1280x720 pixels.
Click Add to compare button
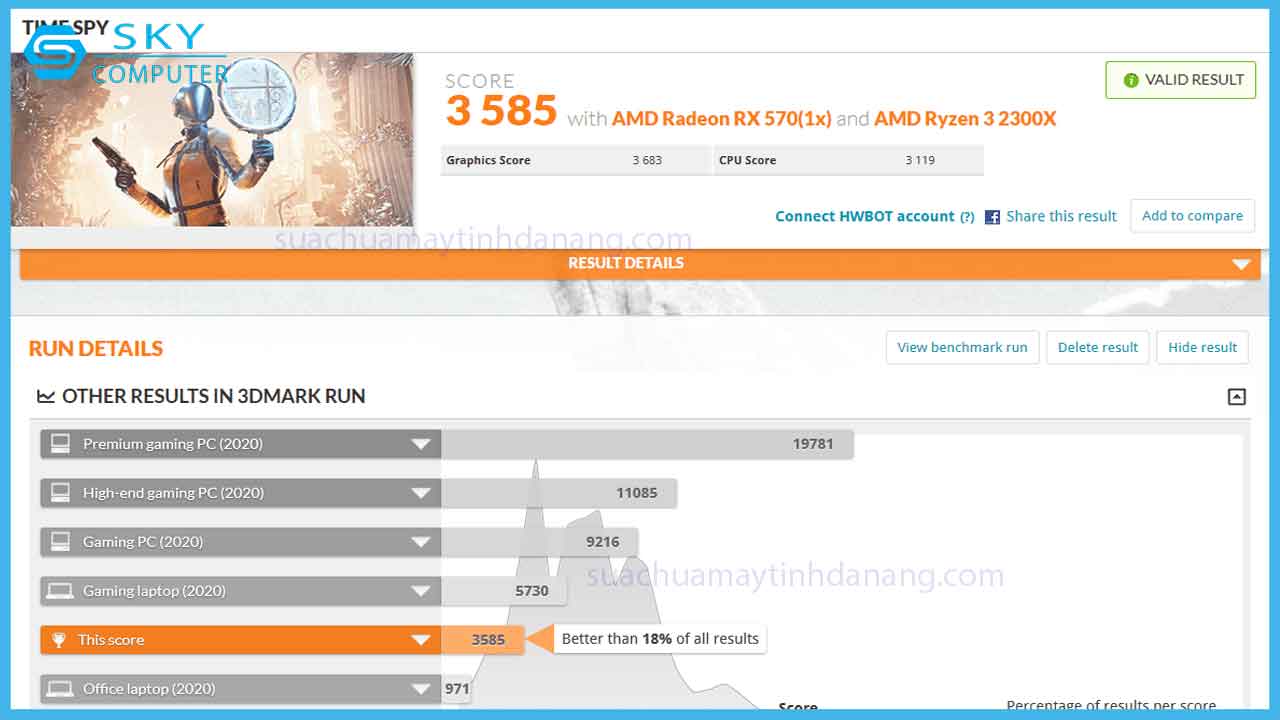click(x=1192, y=216)
